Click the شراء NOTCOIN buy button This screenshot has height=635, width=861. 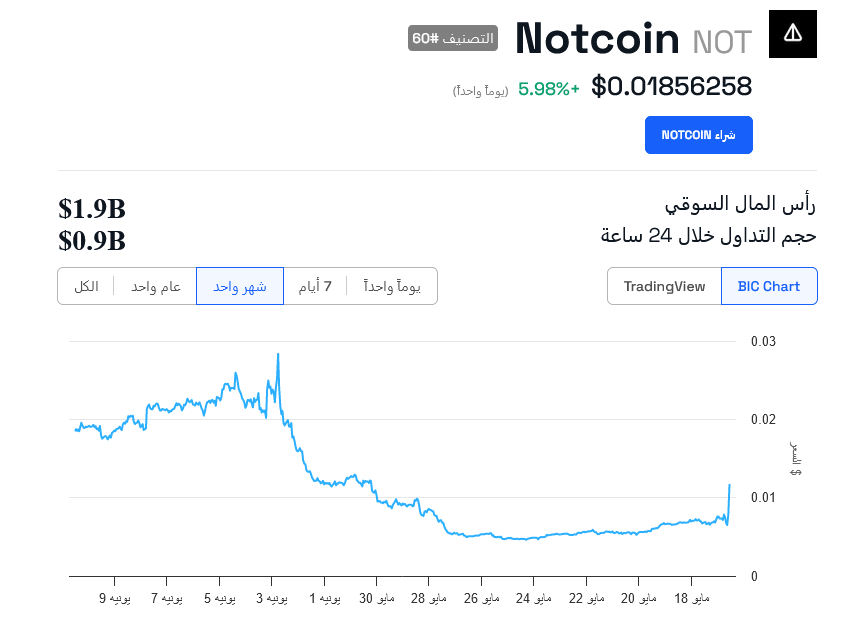(698, 135)
